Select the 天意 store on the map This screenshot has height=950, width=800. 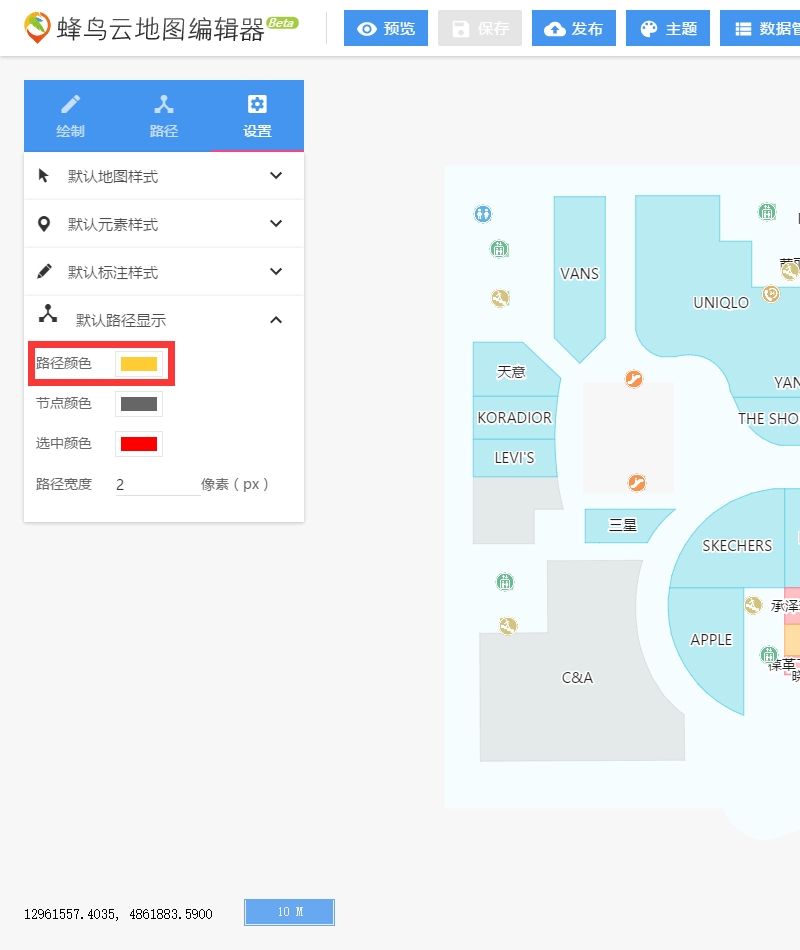click(x=512, y=371)
